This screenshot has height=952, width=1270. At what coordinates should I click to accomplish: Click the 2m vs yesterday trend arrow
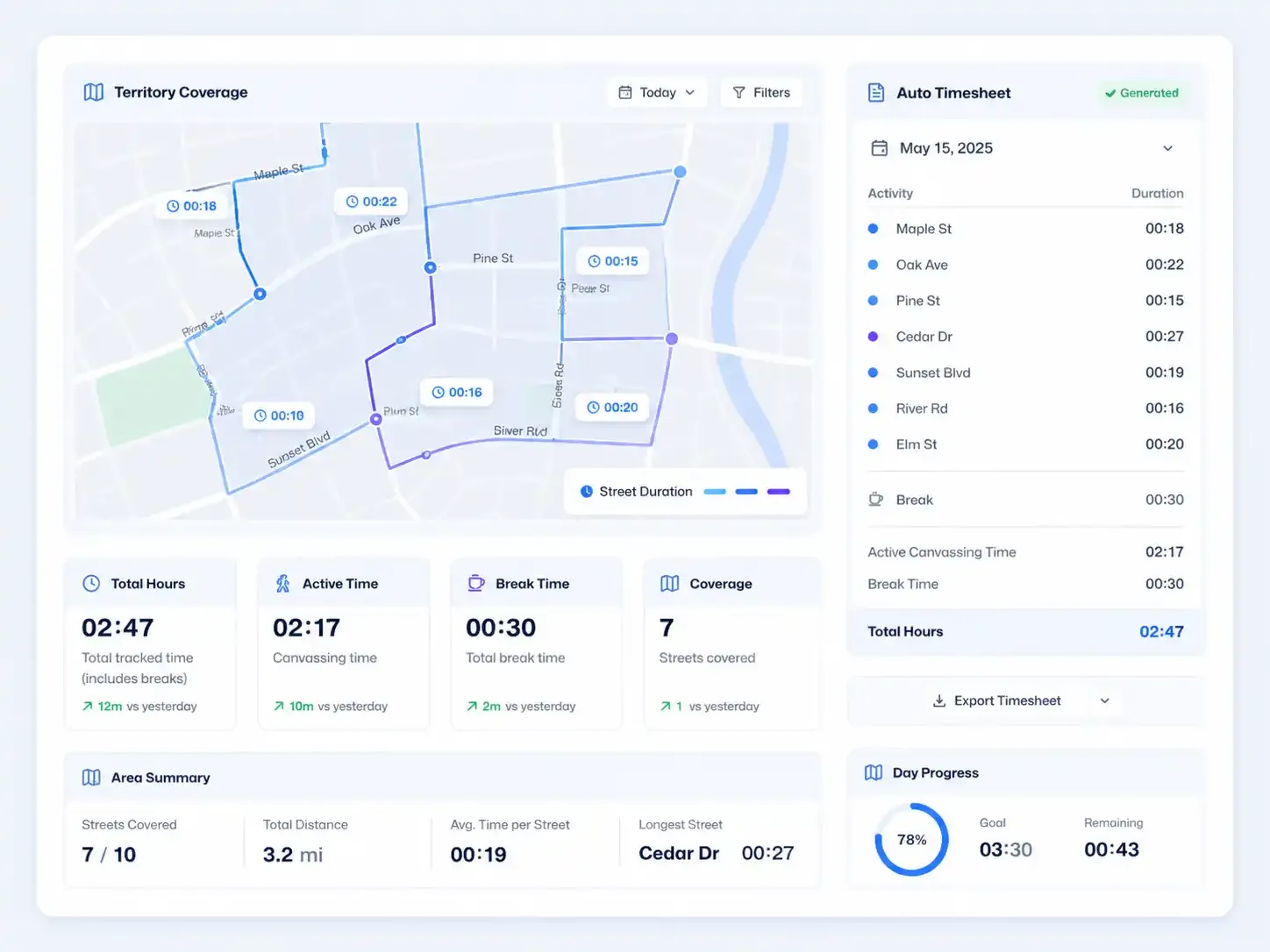pyautogui.click(x=472, y=707)
